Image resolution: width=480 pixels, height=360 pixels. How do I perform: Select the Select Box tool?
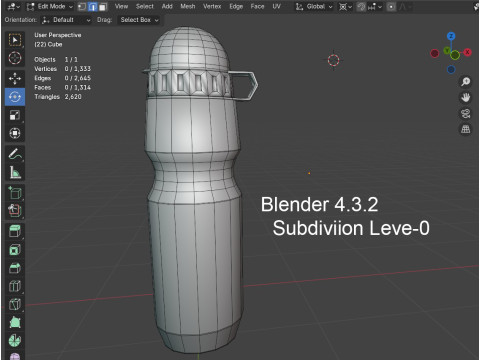tap(15, 40)
